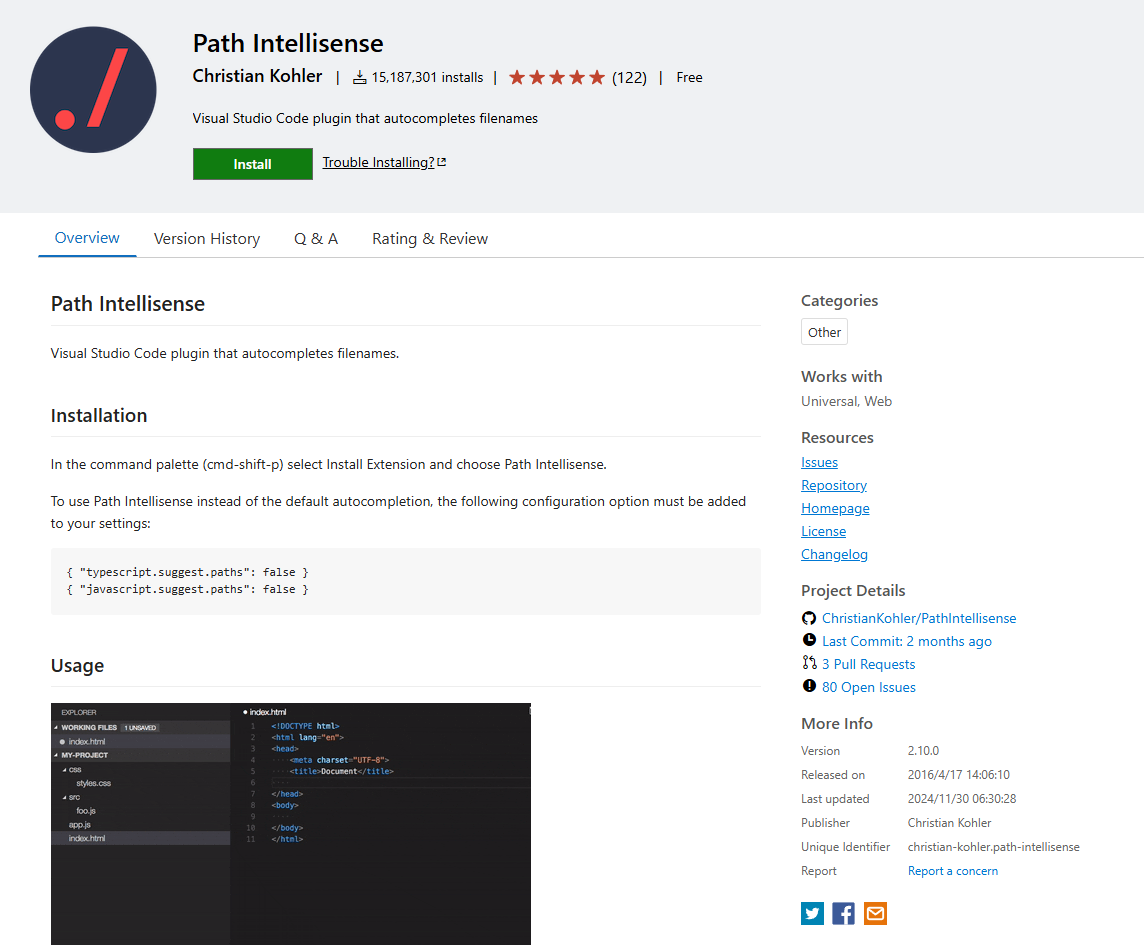Click the Path Intellisense page title
1144x945 pixels.
point(287,43)
